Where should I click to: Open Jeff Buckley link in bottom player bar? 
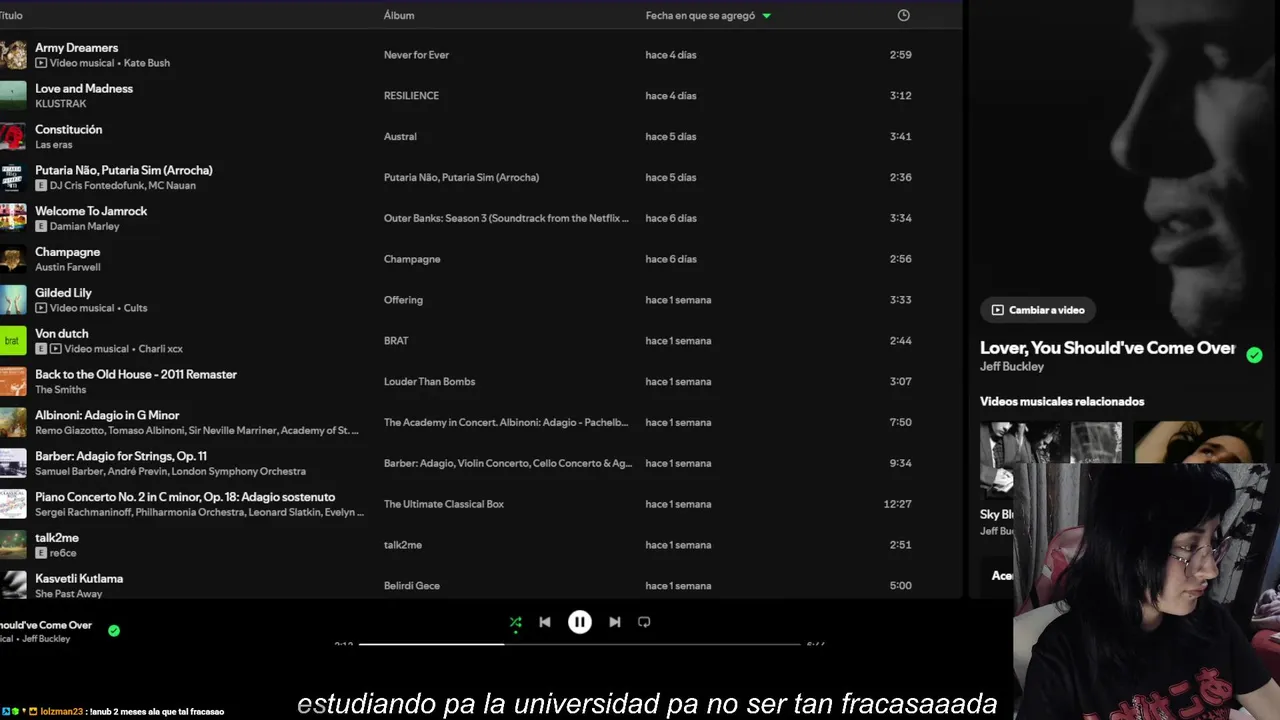click(46, 639)
